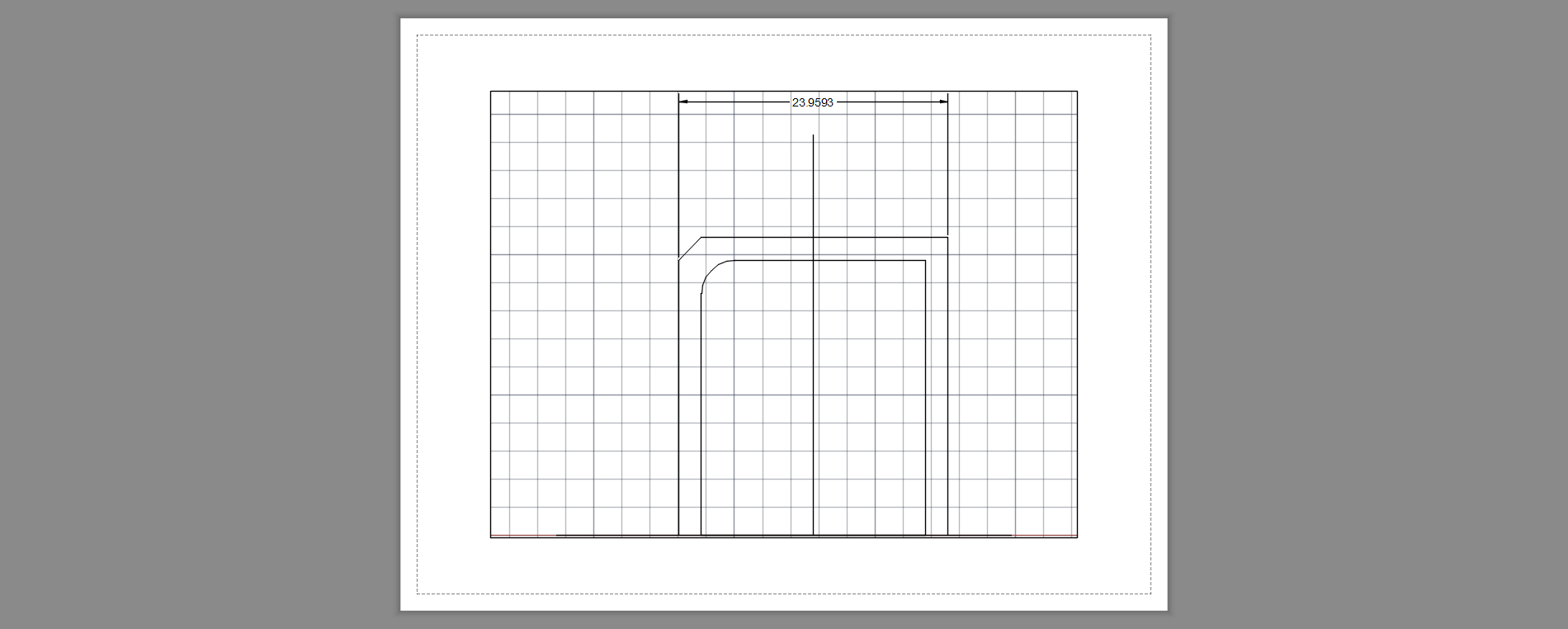Viewport: 1568px width, 629px height.
Task: Select the inner profile's top horizontal line
Action: coord(829,261)
